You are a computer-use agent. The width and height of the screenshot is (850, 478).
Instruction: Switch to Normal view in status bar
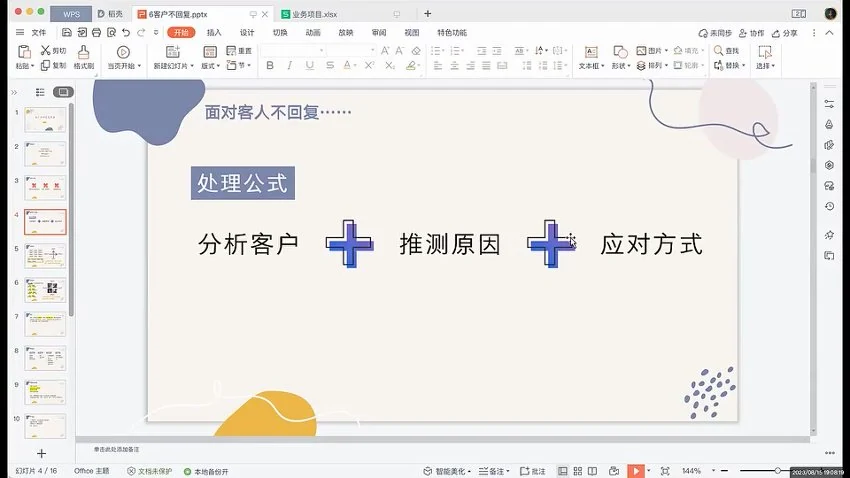click(563, 471)
